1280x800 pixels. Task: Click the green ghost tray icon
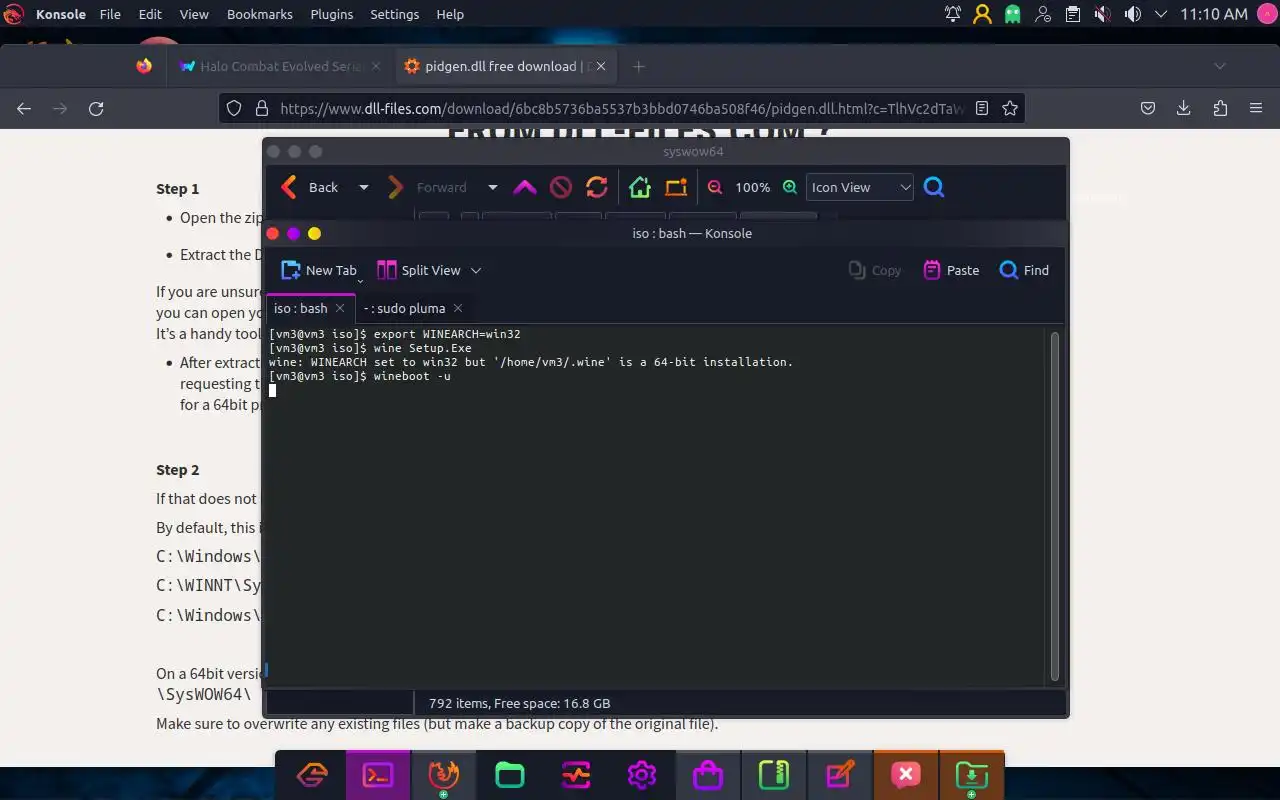pos(1013,14)
